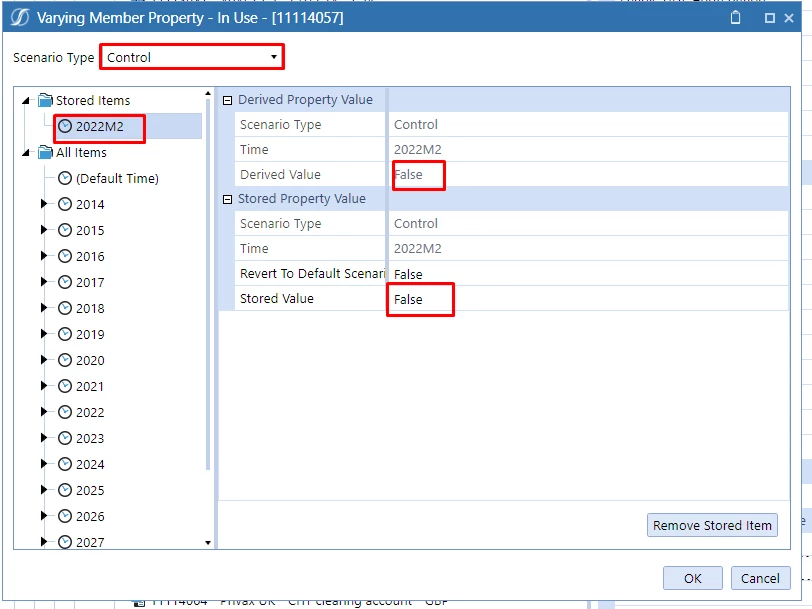
Task: Click the OneStream logo in title bar
Action: click(x=20, y=18)
